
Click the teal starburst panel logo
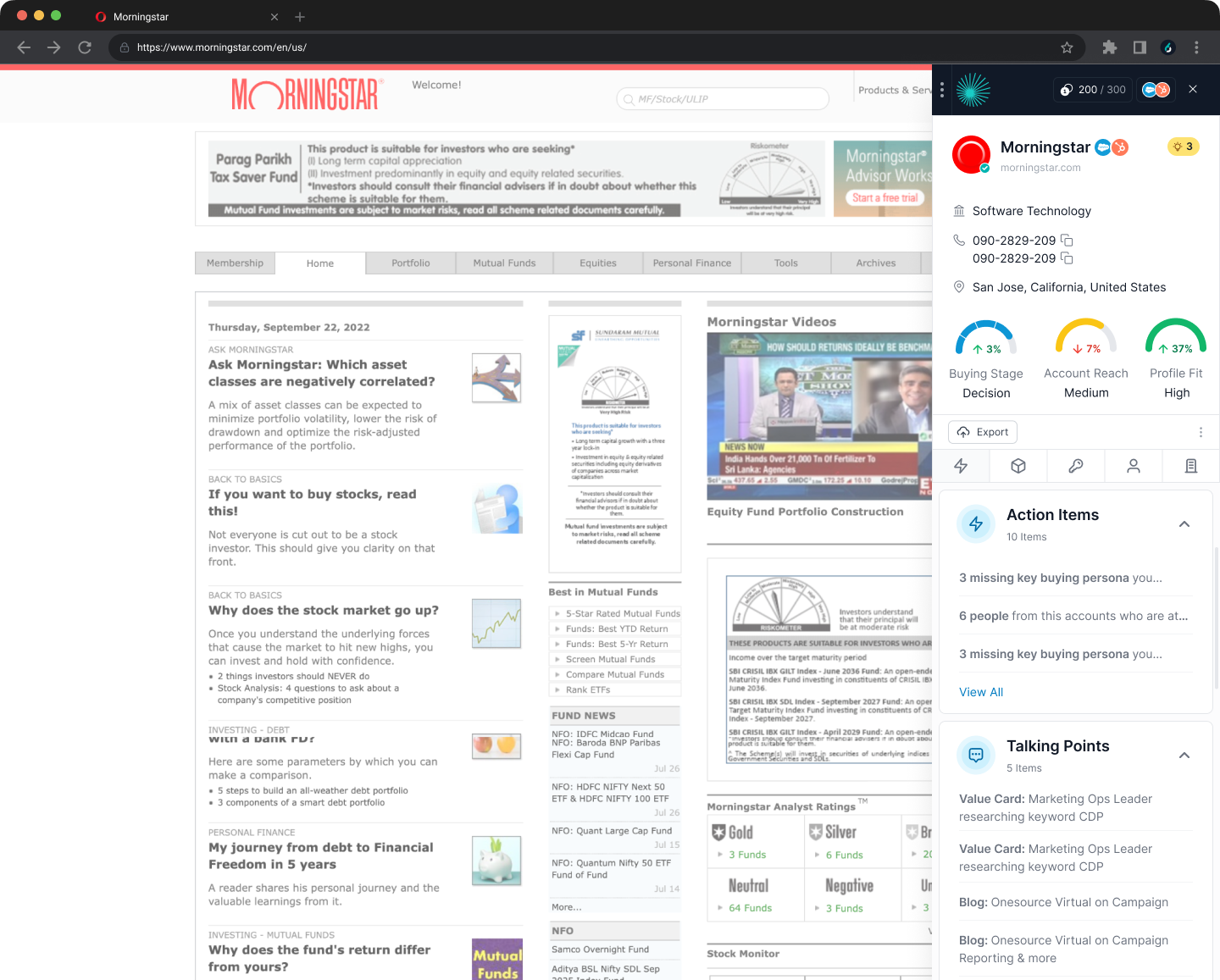(x=973, y=90)
